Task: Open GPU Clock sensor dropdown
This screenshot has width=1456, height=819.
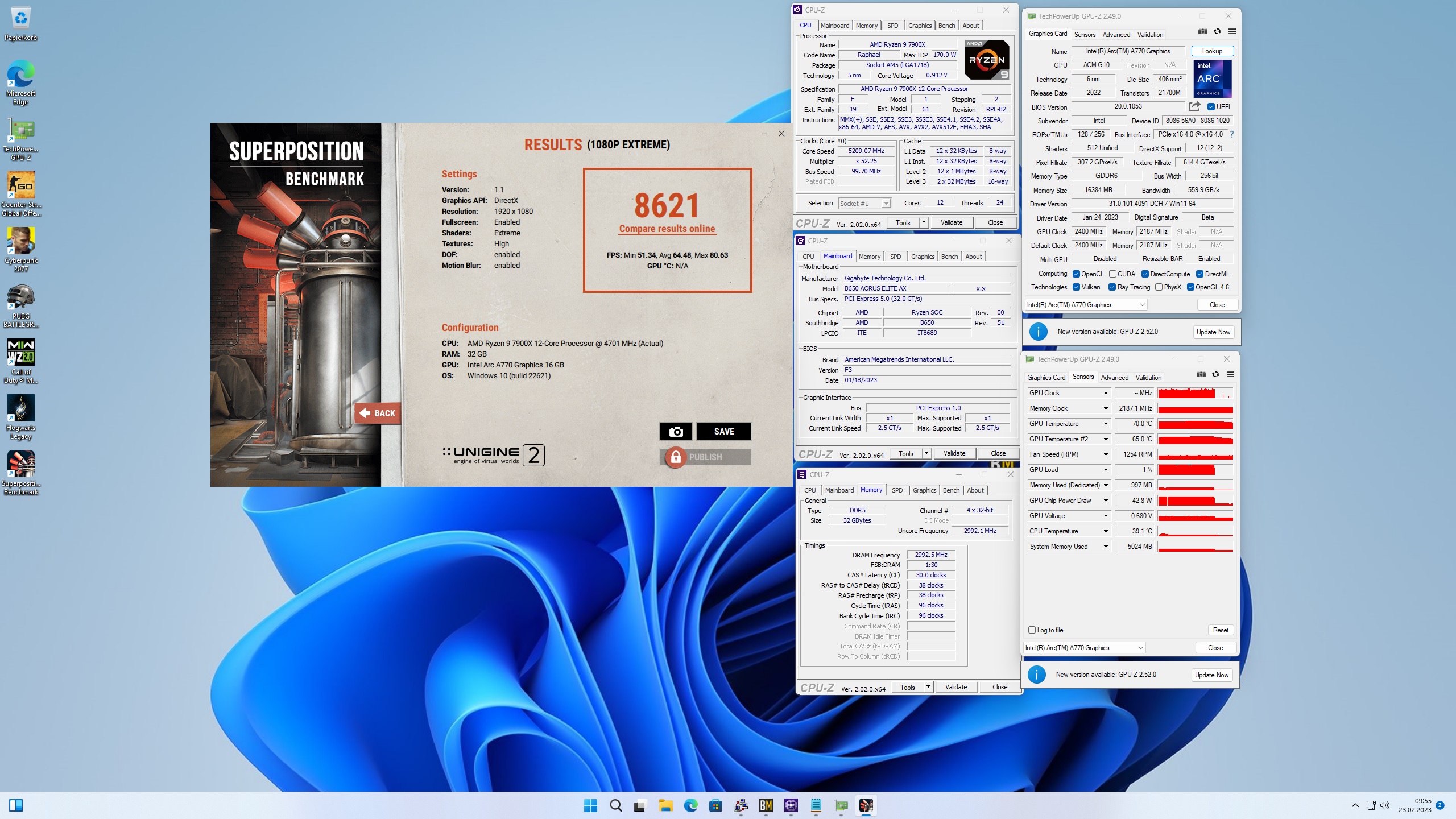Action: (1106, 393)
